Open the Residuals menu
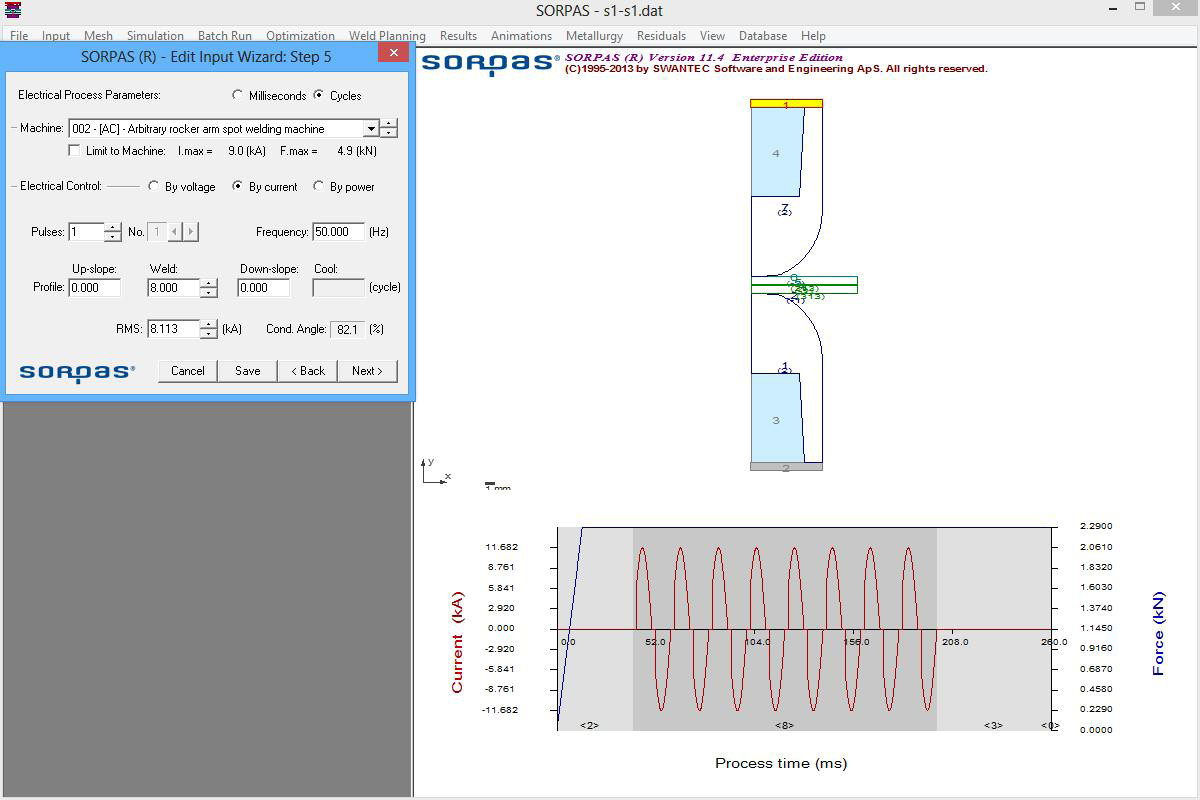 [x=661, y=36]
